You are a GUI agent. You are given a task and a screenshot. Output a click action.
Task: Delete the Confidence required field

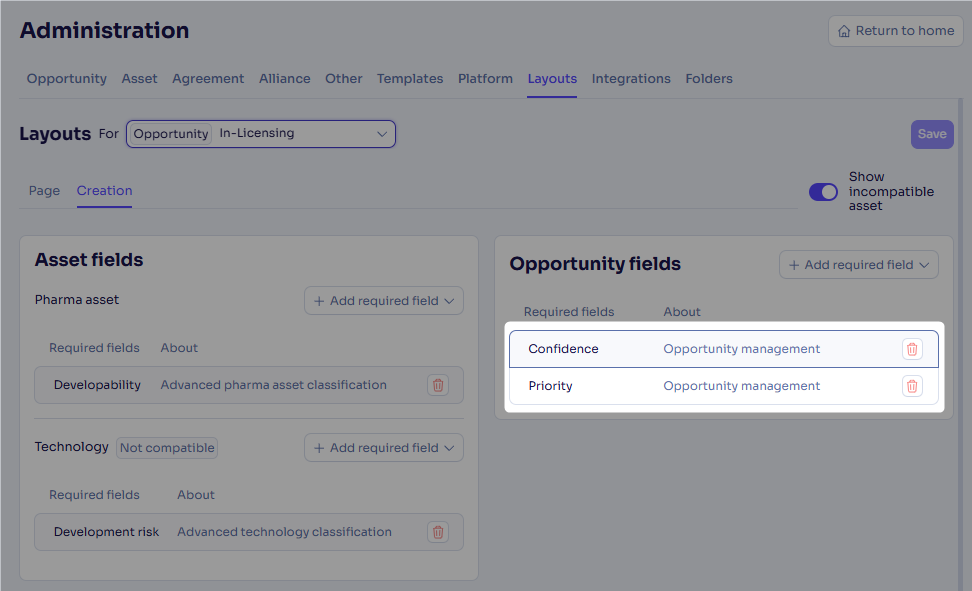(912, 349)
